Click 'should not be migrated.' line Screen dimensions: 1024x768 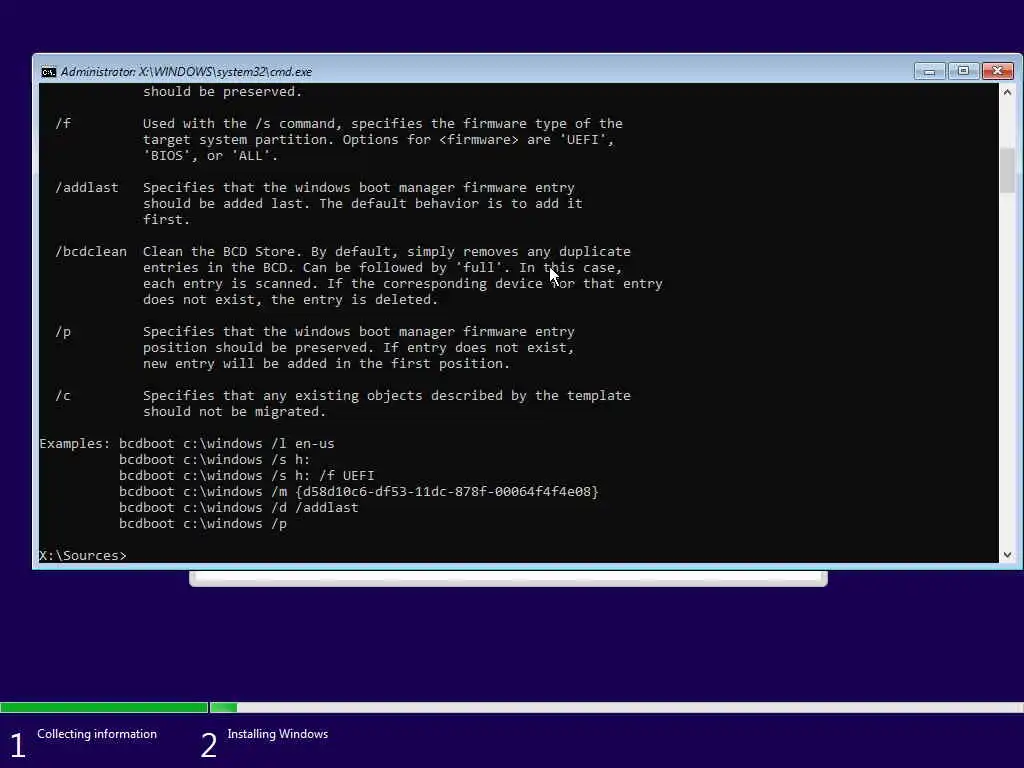click(x=234, y=411)
